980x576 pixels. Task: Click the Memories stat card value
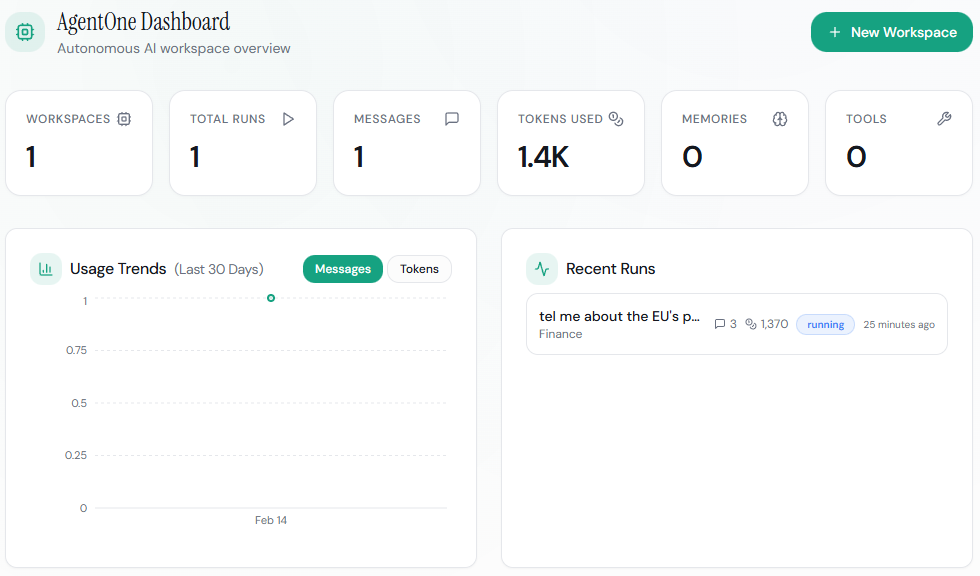pos(692,157)
